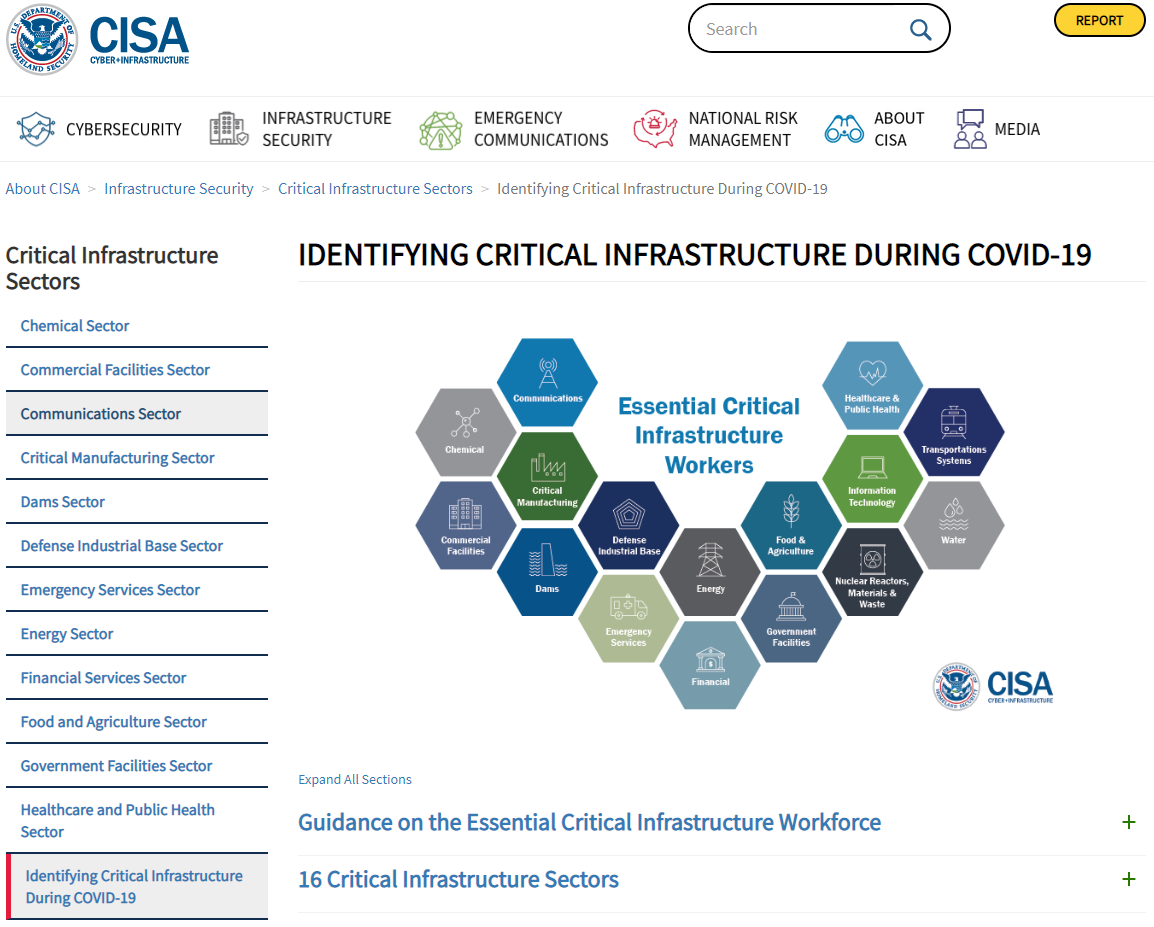The image size is (1154, 927).
Task: Click the yellow REPORT button
Action: (1100, 21)
